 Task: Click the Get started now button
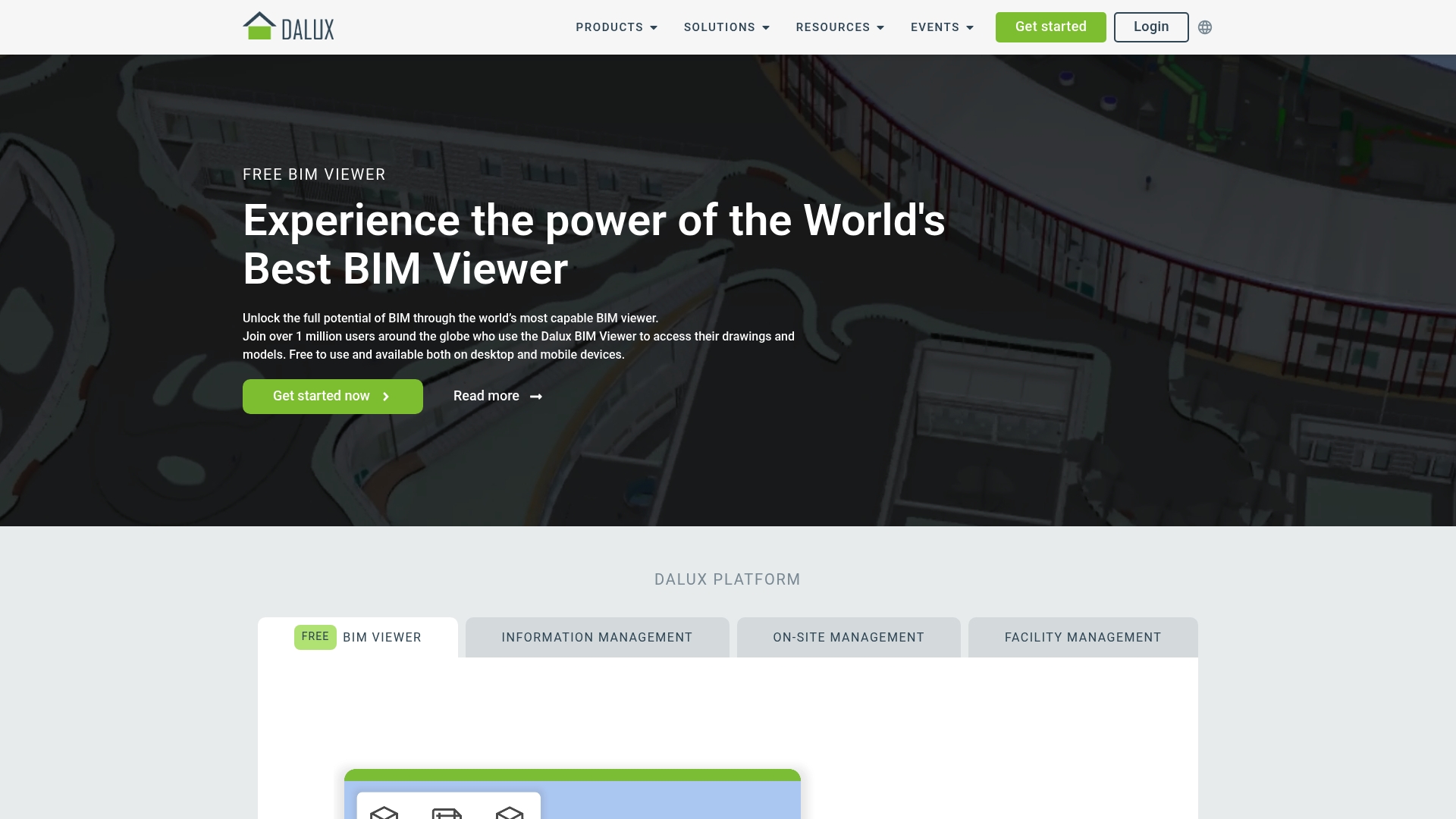[333, 397]
